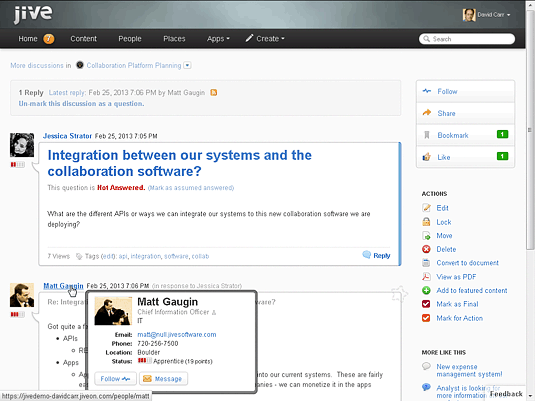
Task: Click the question title heading
Action: coord(179,163)
